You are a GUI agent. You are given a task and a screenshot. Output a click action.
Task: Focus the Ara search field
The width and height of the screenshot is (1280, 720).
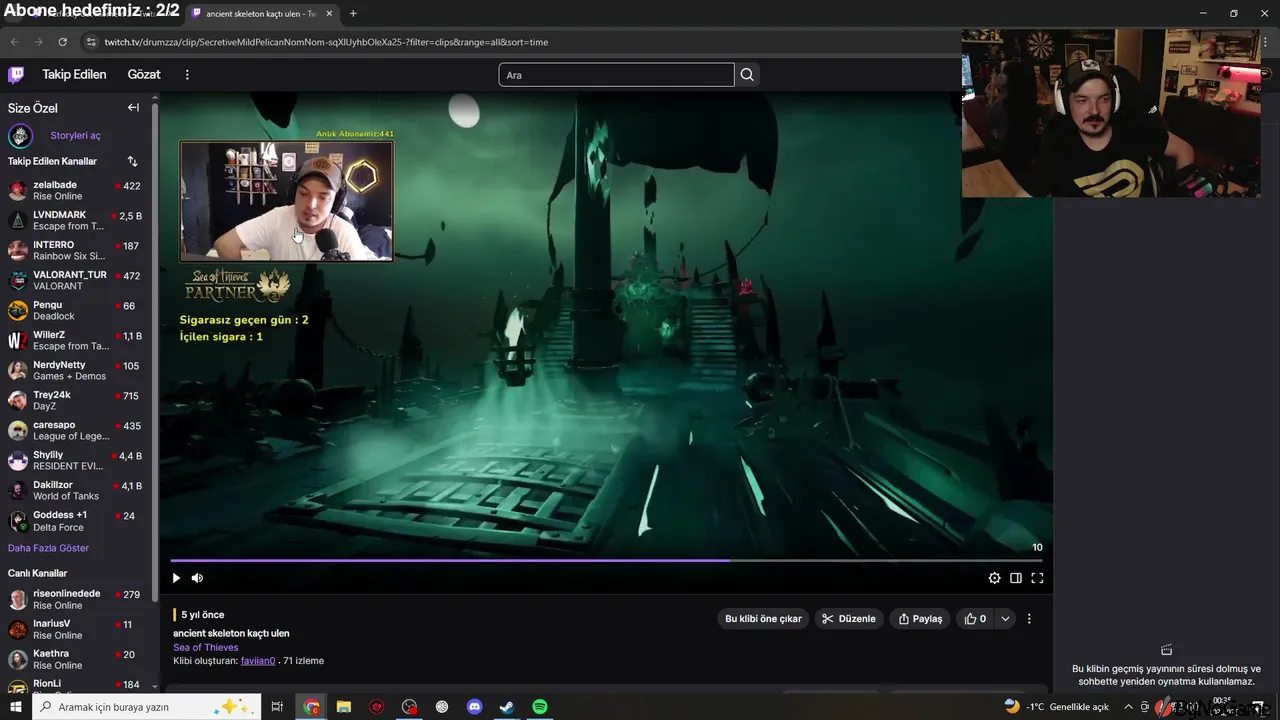[616, 75]
